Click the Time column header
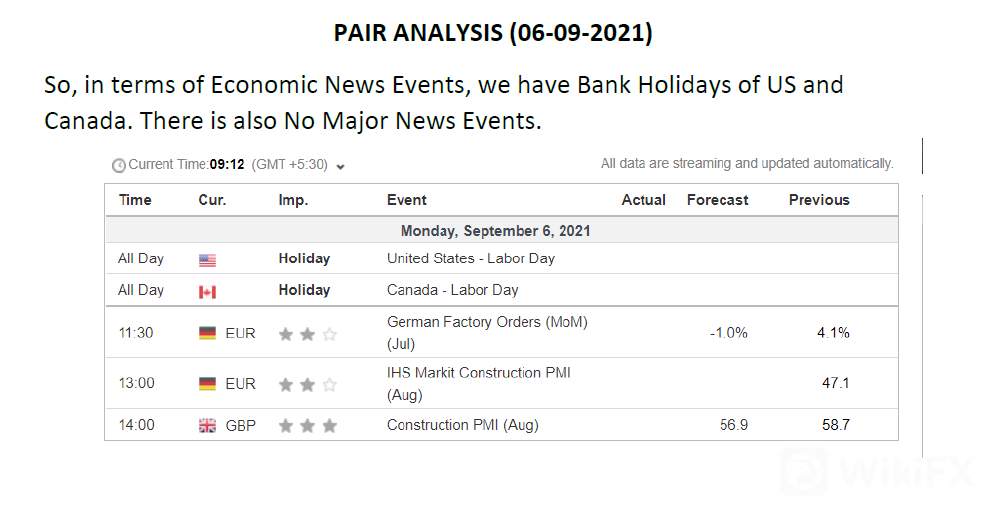This screenshot has width=986, height=515. pos(135,200)
